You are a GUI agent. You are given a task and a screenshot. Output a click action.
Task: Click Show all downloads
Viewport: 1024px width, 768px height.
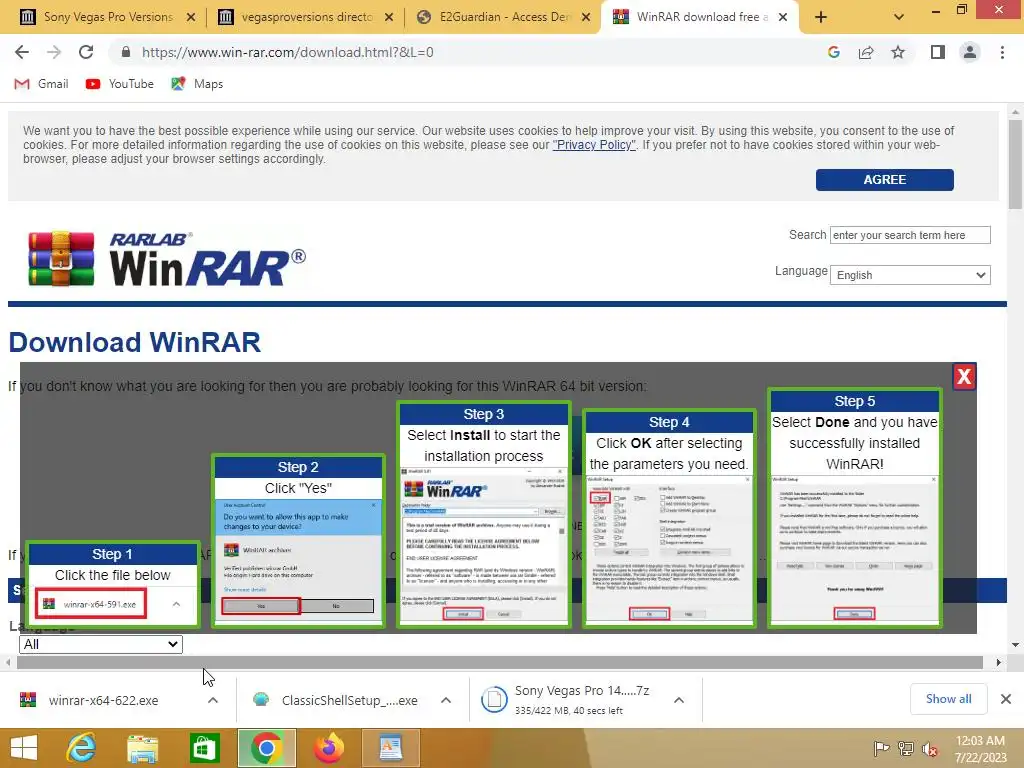(x=948, y=699)
